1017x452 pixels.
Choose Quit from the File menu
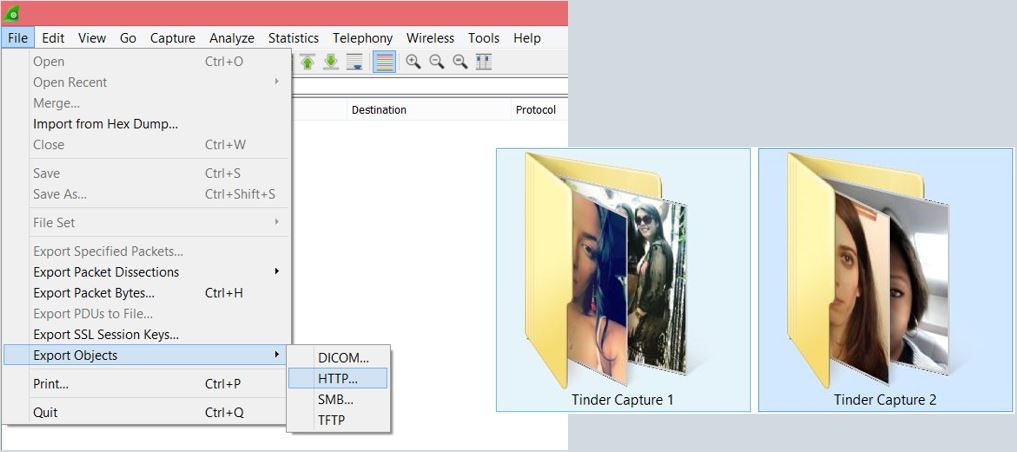[x=147, y=412]
